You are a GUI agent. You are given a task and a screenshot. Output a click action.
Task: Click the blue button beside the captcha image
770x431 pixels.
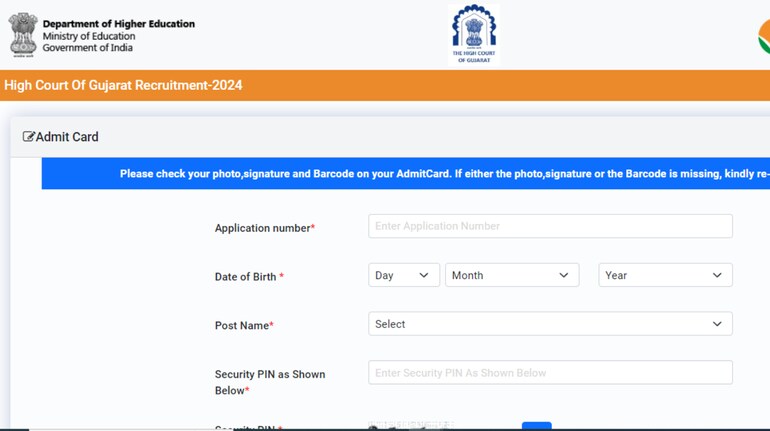(x=536, y=426)
